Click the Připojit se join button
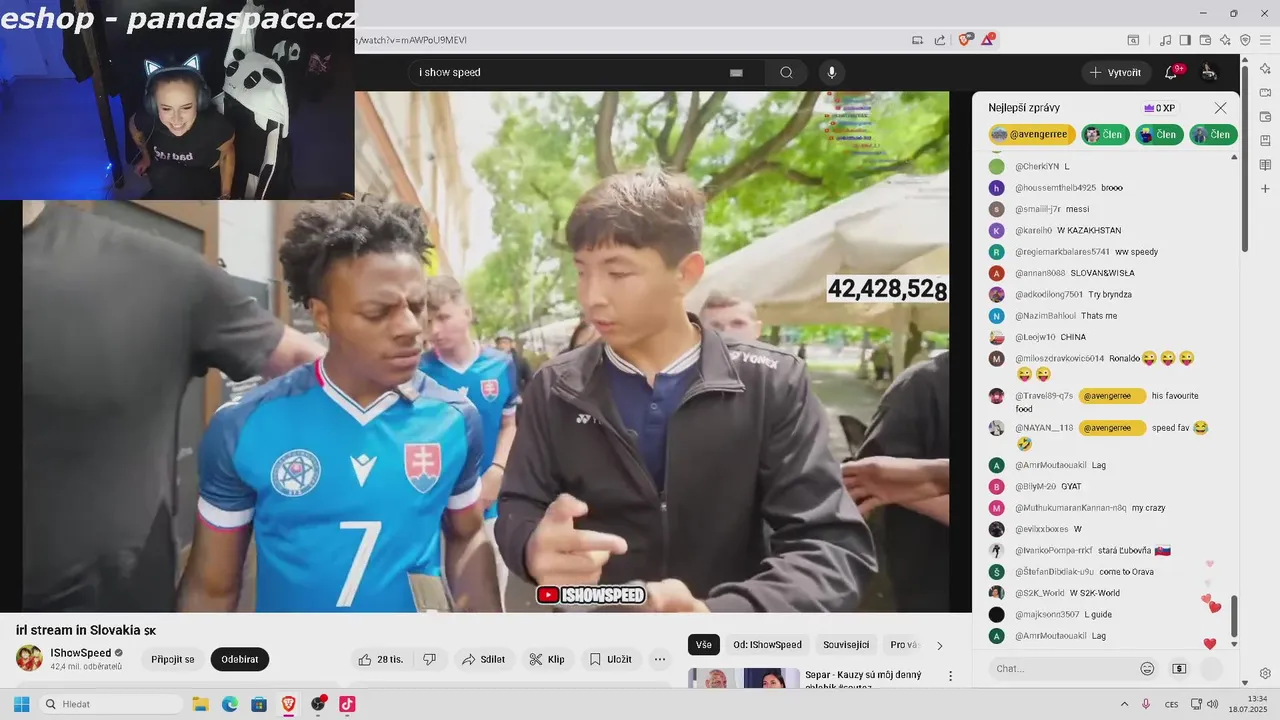The width and height of the screenshot is (1280, 720). tap(173, 659)
